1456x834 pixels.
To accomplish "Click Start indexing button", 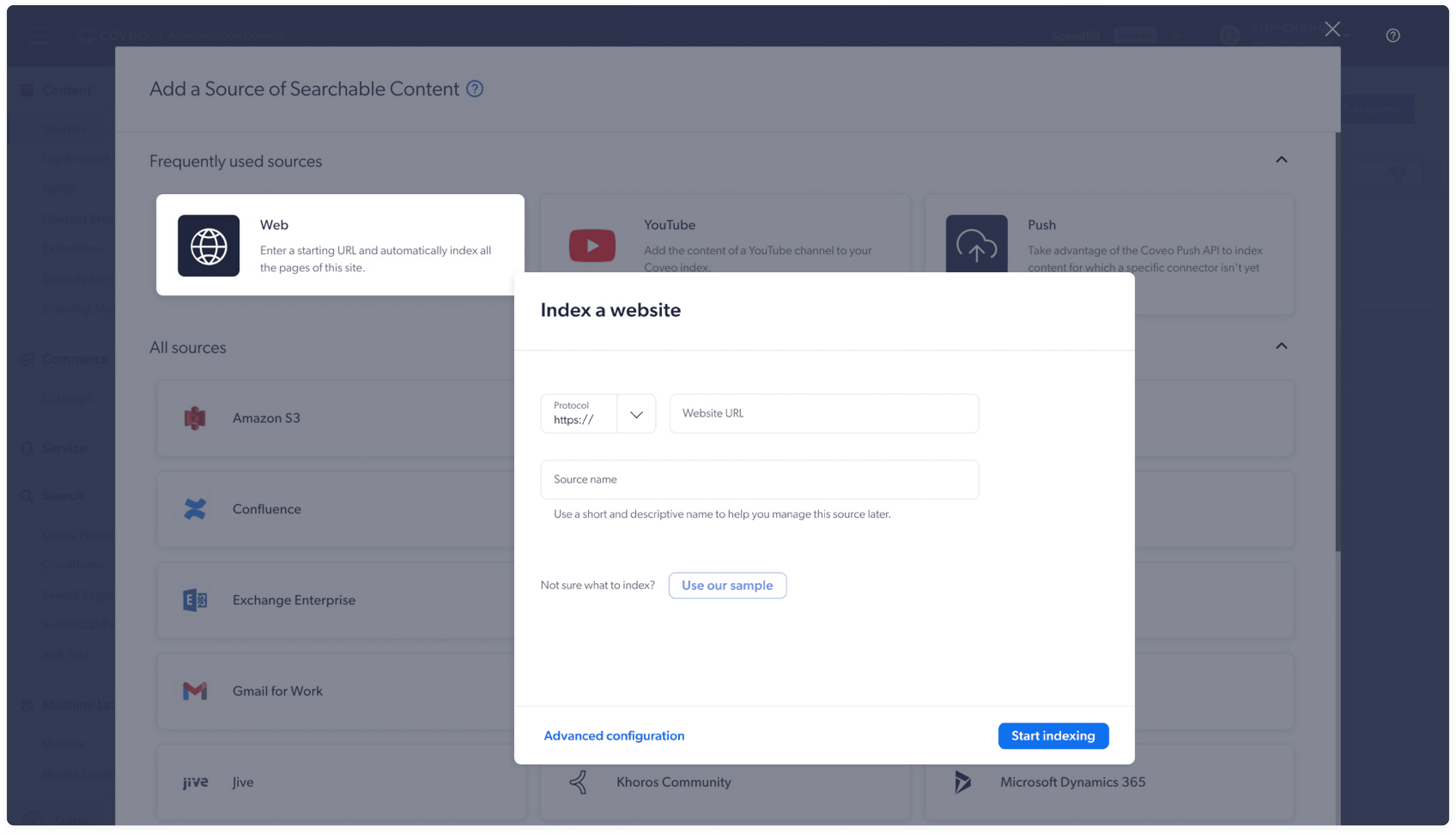I will pos(1053,736).
